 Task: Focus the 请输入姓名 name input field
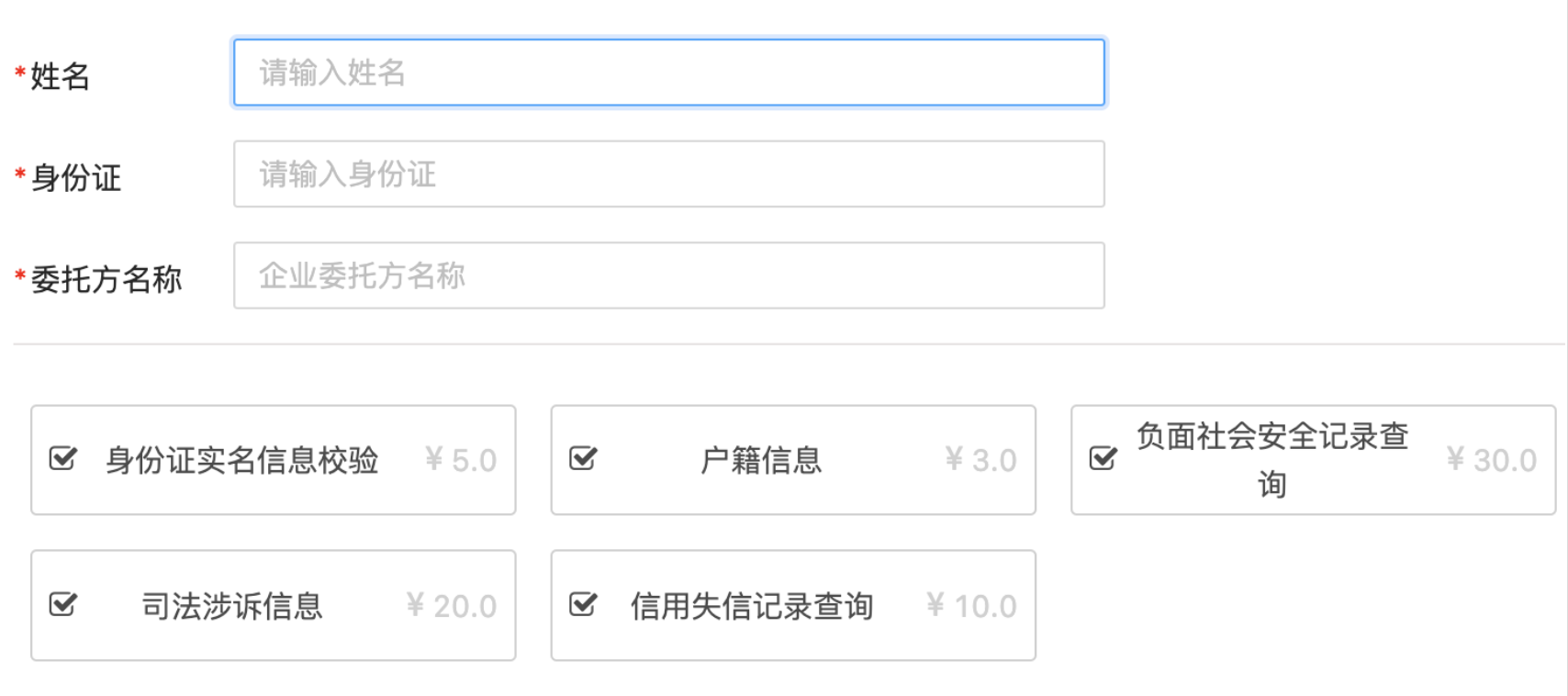coord(668,73)
